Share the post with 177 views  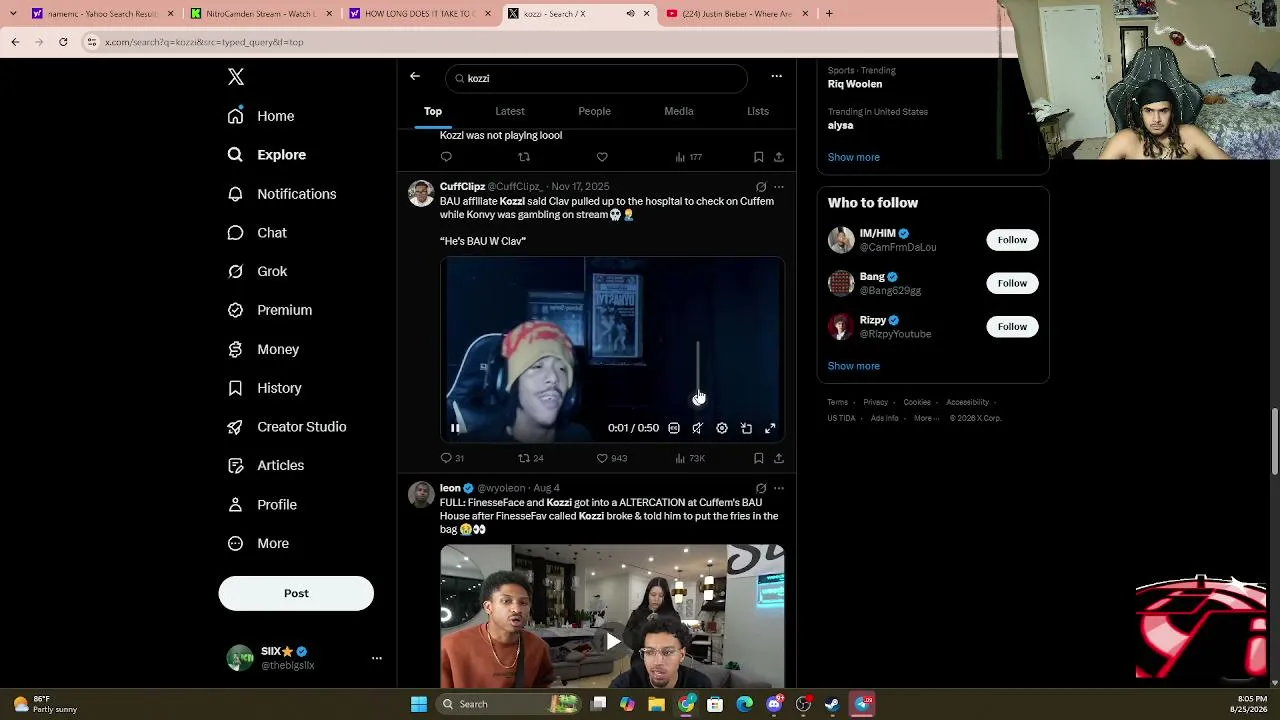779,157
